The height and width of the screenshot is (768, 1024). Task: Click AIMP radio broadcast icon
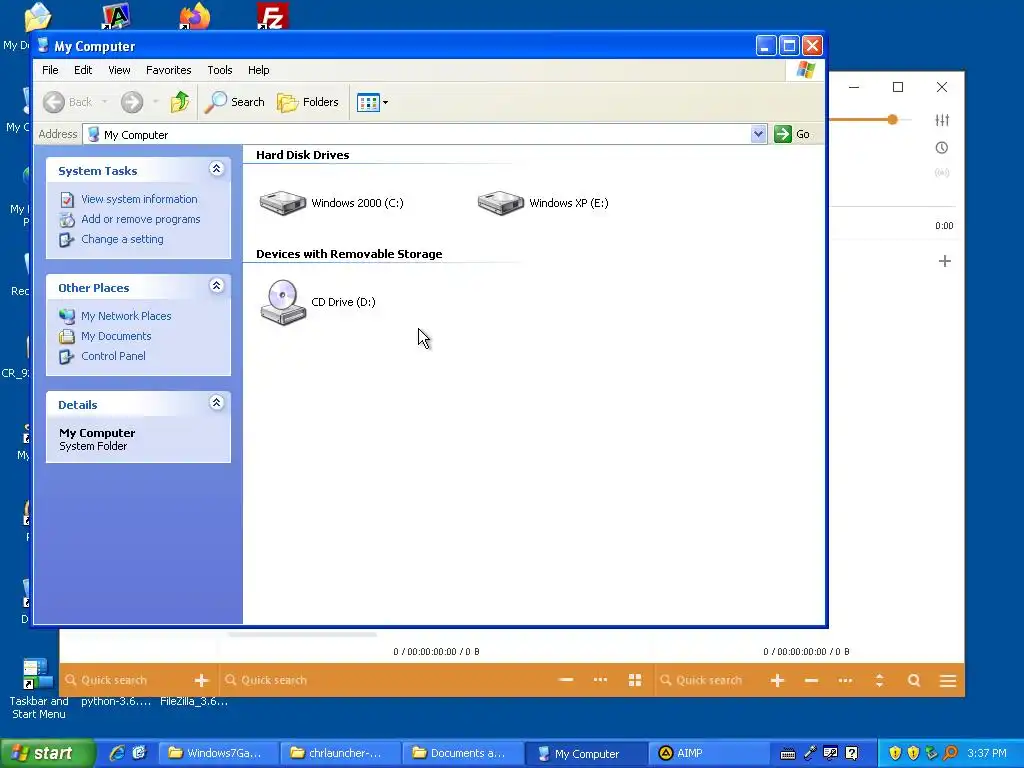942,173
